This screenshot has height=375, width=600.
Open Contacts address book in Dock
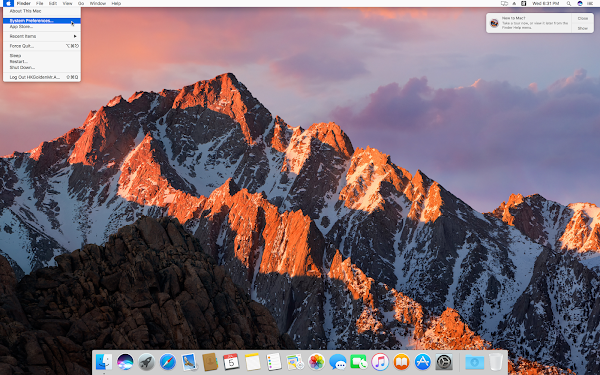pyautogui.click(x=210, y=362)
